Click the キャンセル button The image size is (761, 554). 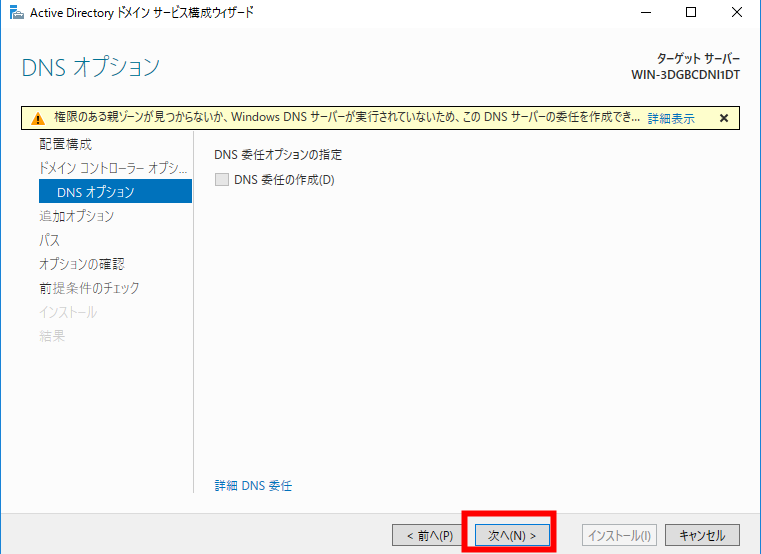(702, 535)
